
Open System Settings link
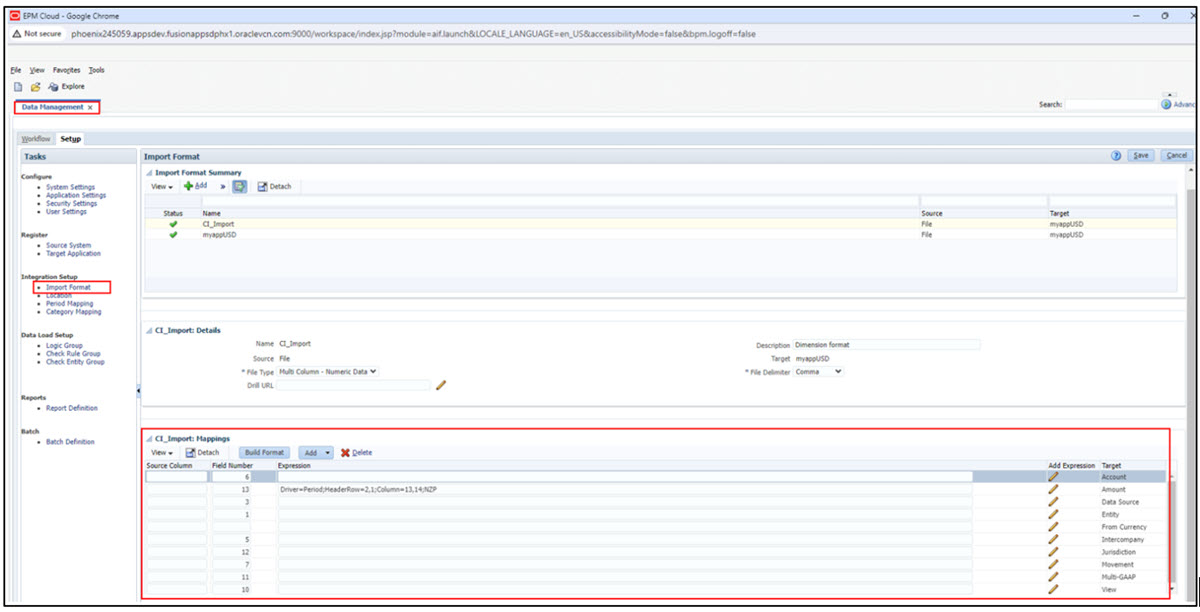tap(70, 187)
